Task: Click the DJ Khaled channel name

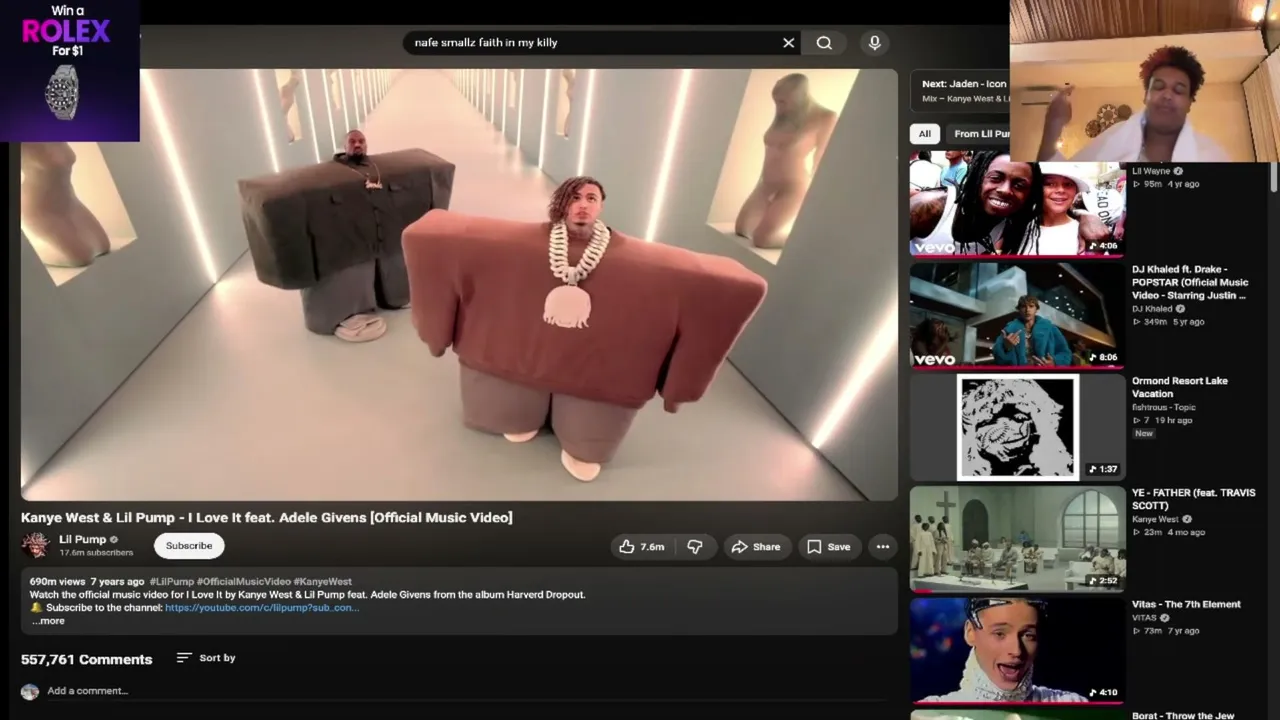Action: 1152,309
